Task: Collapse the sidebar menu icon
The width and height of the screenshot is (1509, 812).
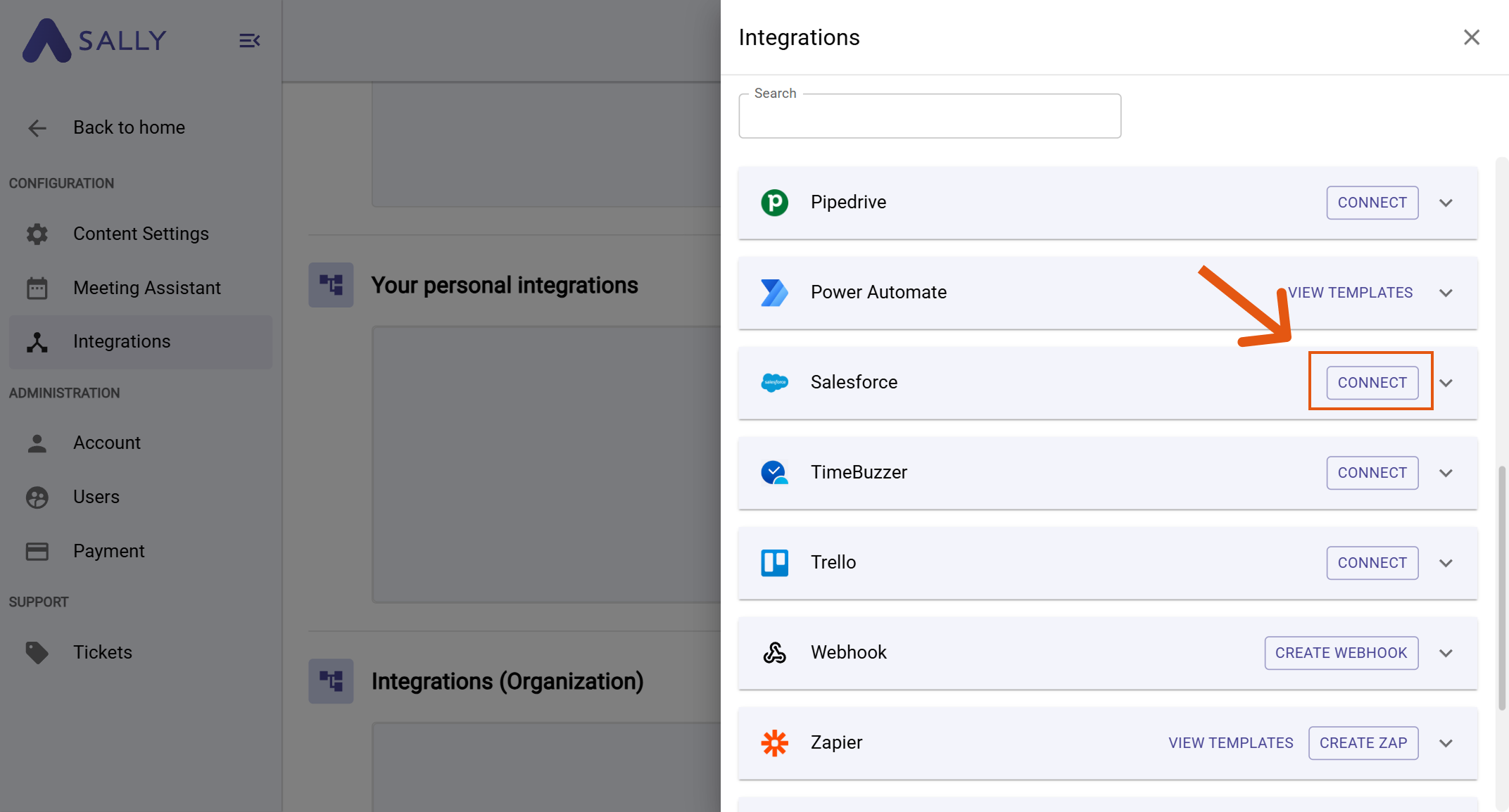Action: [249, 41]
